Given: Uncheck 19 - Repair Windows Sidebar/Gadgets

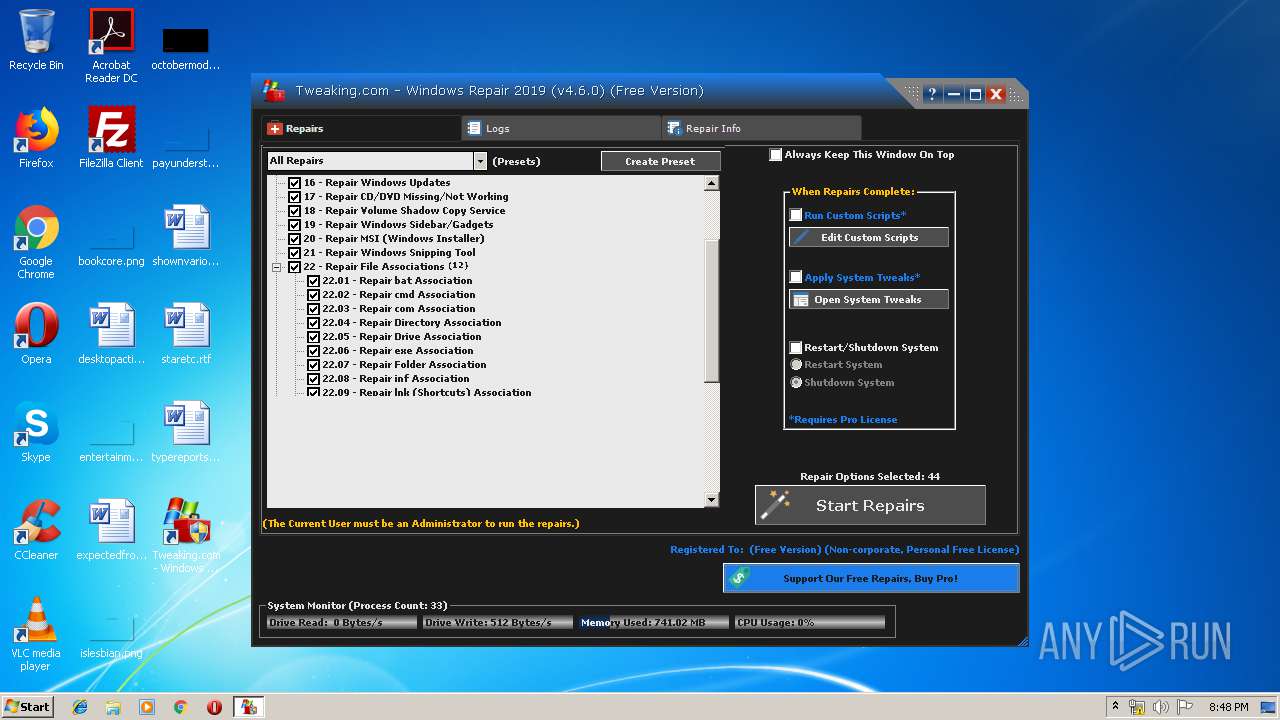Looking at the screenshot, I should [x=294, y=225].
